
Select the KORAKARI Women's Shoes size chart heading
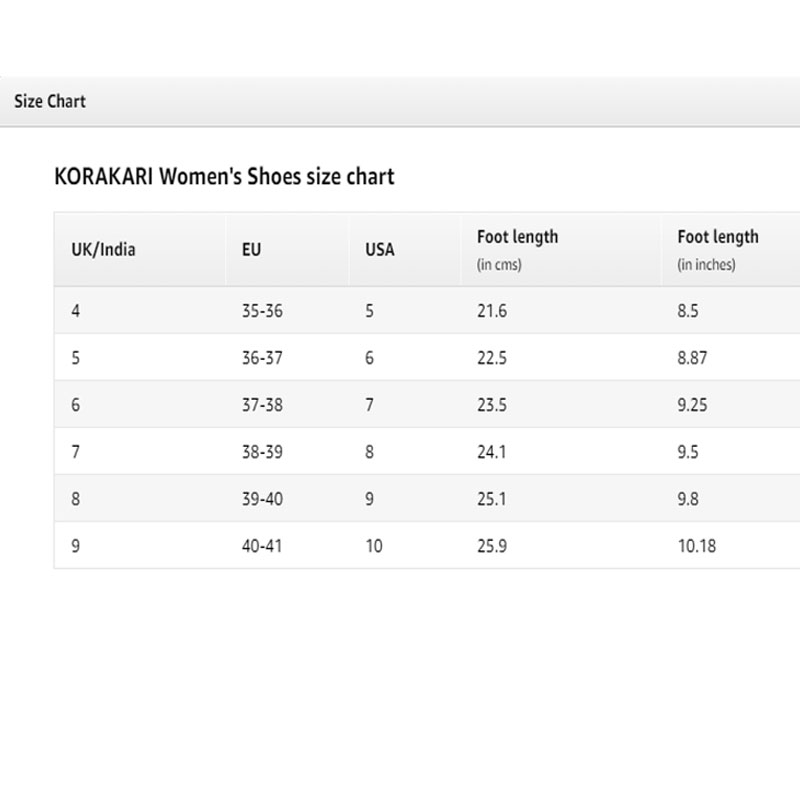(x=224, y=177)
